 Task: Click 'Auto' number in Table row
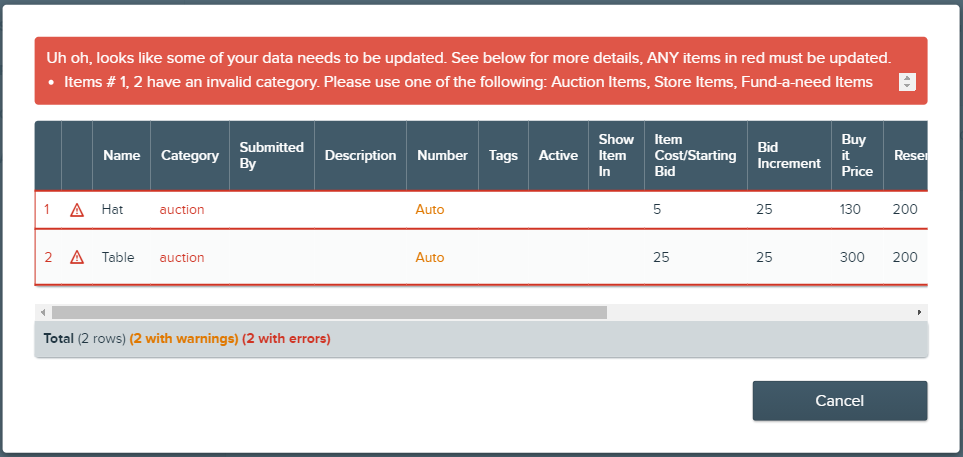pyautogui.click(x=430, y=257)
